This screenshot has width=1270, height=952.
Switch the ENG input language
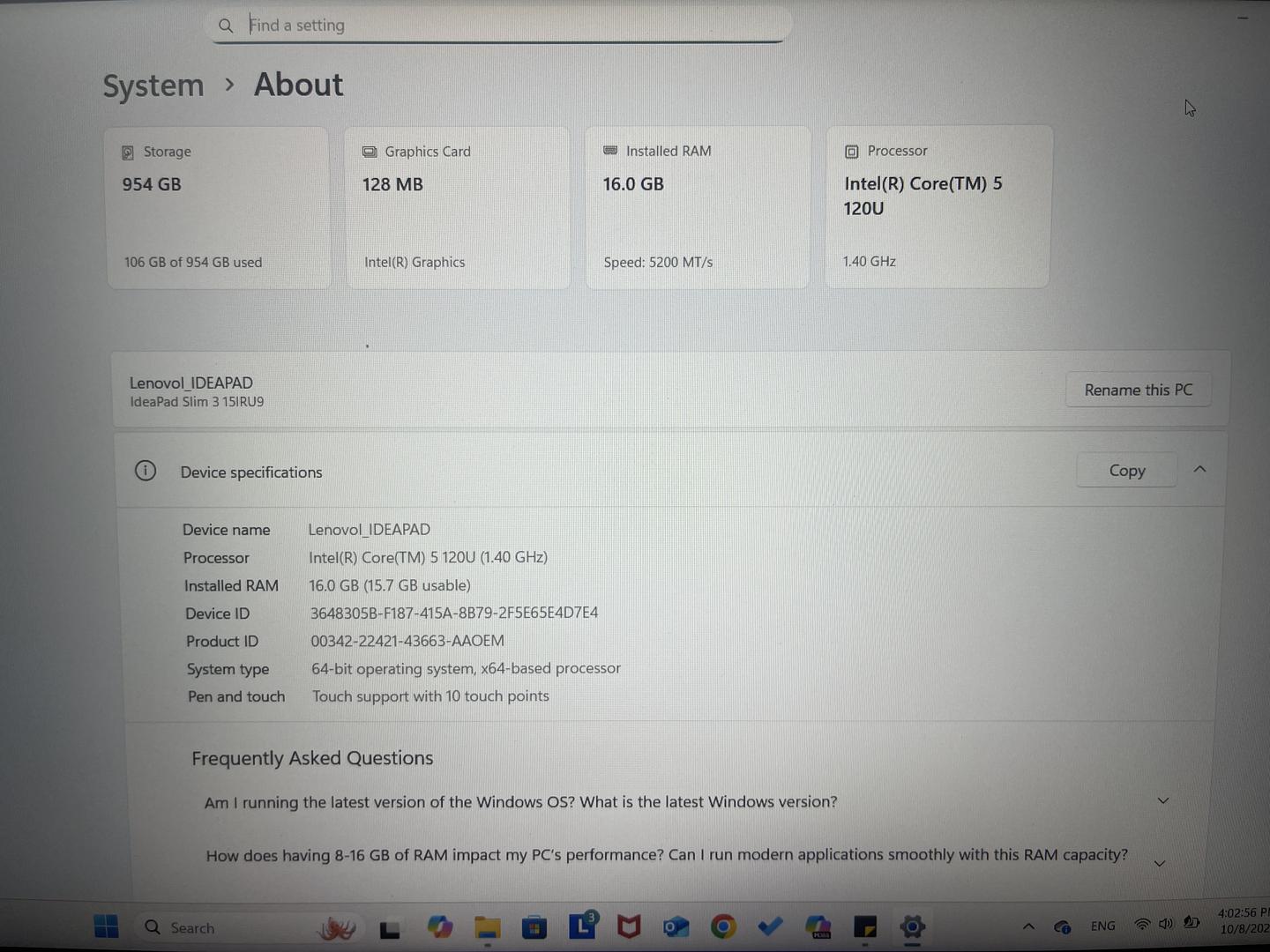tap(1102, 926)
